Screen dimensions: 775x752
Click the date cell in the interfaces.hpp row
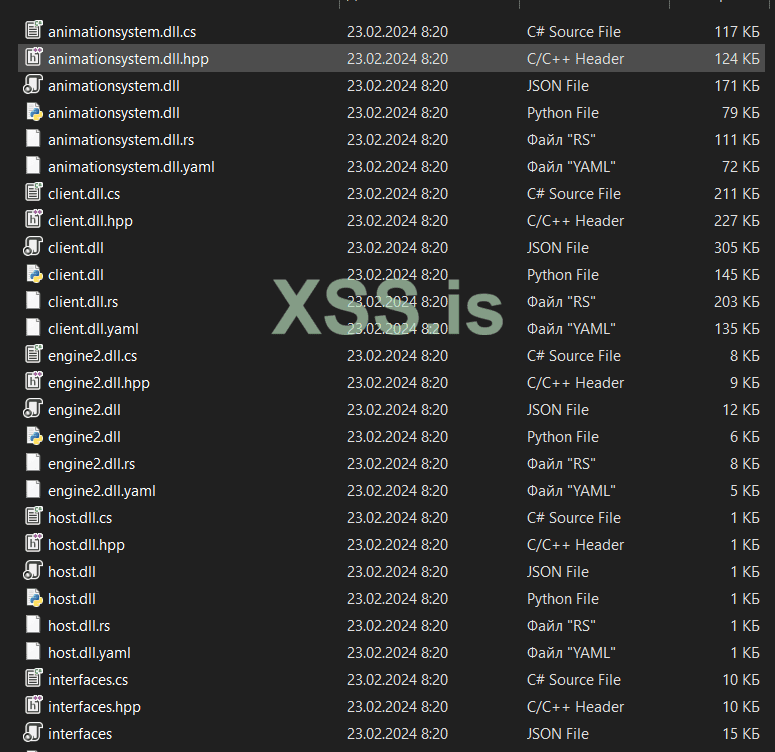pos(397,707)
